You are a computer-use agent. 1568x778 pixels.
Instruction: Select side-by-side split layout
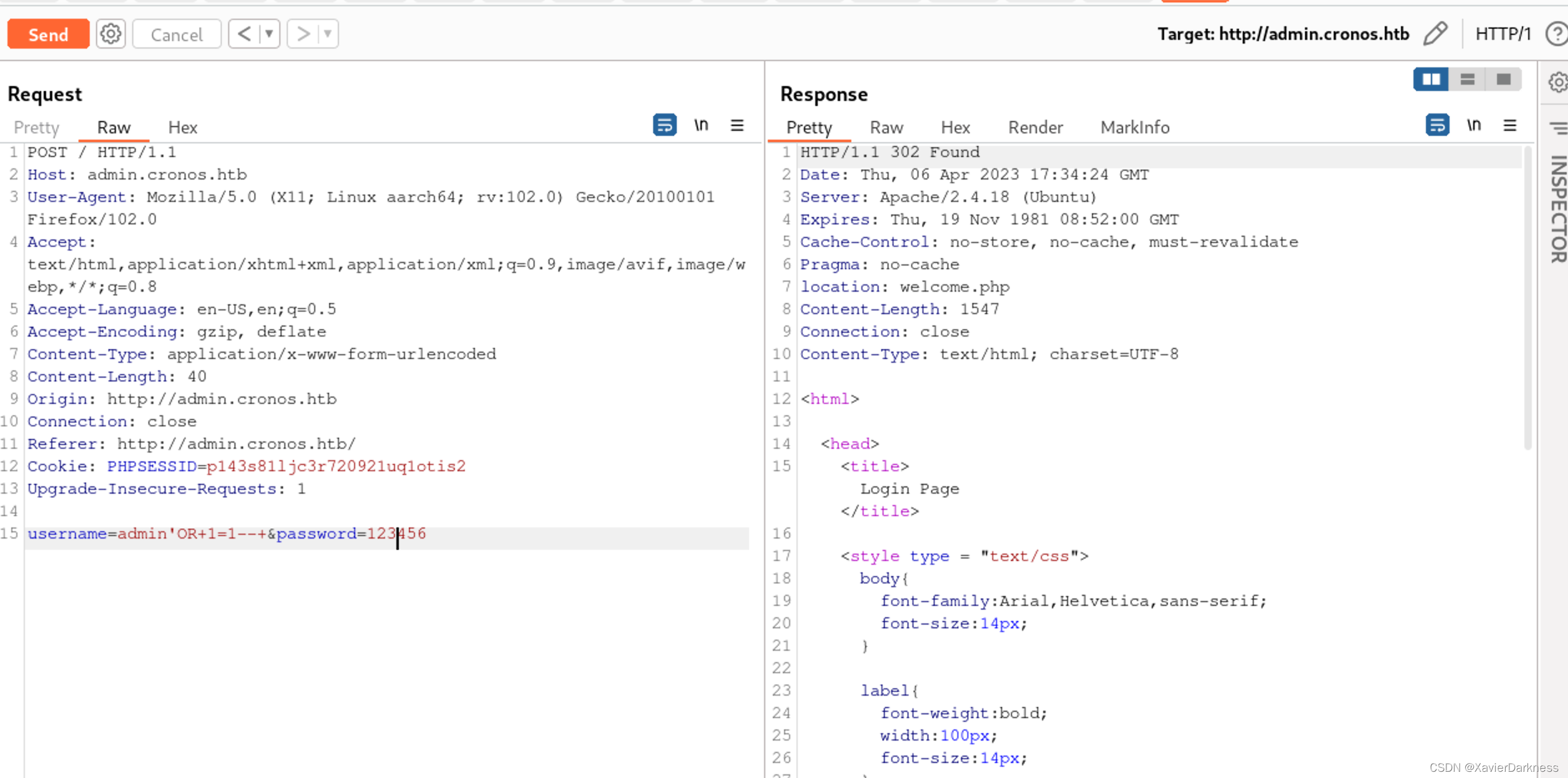[1431, 79]
